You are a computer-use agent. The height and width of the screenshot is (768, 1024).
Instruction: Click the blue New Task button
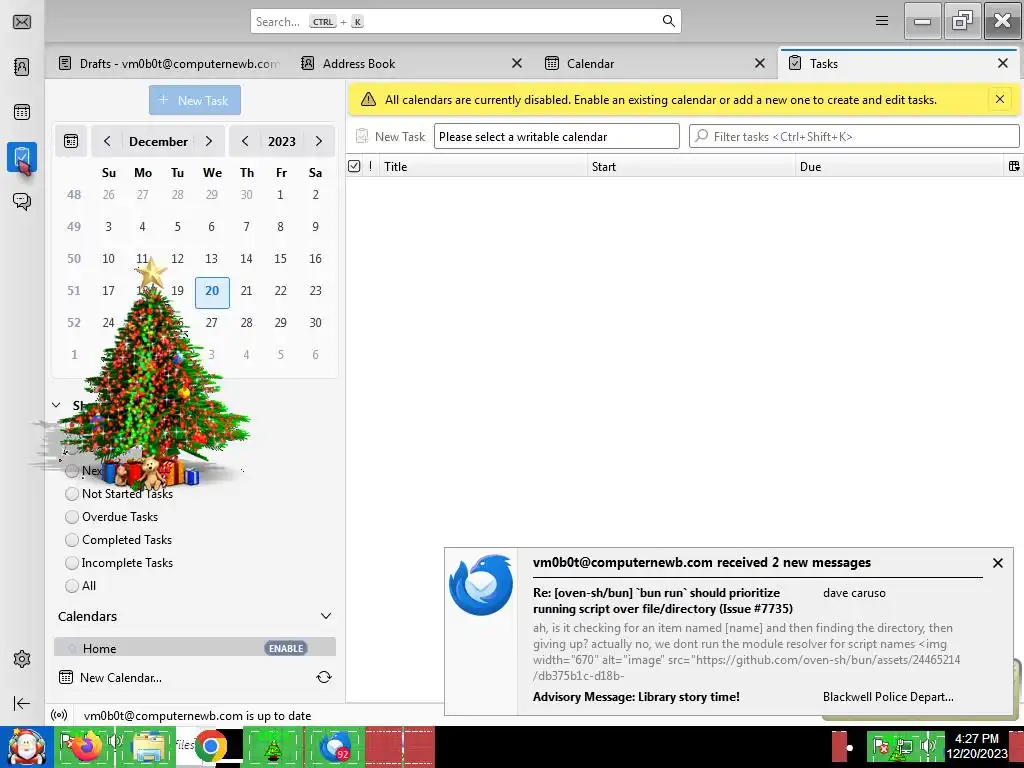(x=195, y=100)
